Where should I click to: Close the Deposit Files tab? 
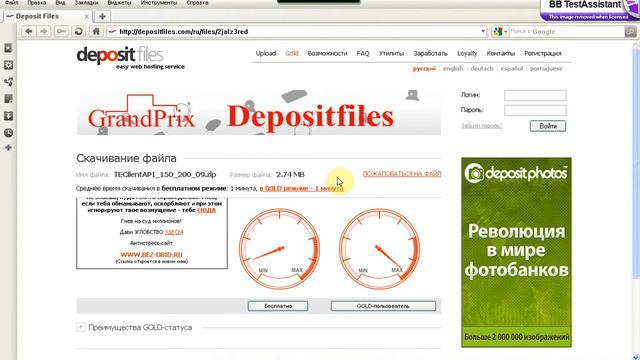[87, 16]
